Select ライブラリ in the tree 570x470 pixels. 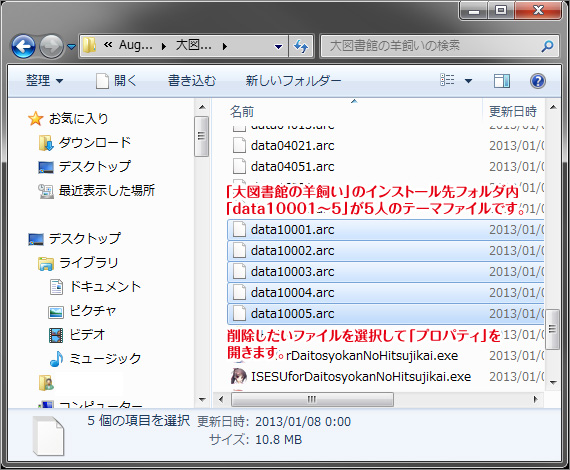(88, 262)
